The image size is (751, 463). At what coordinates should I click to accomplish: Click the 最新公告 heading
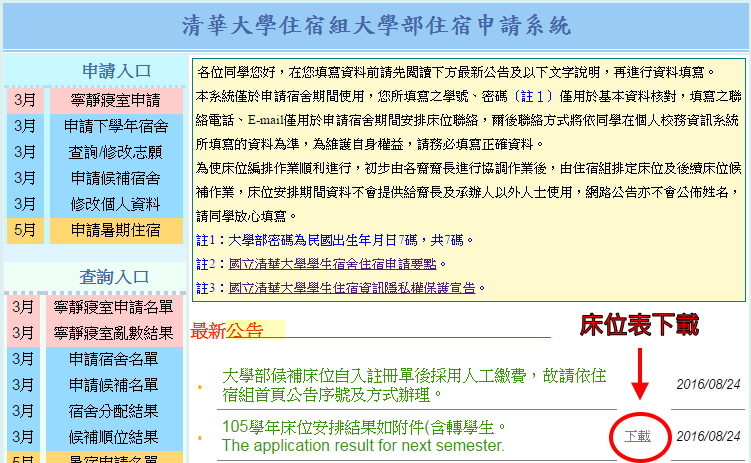click(x=227, y=330)
